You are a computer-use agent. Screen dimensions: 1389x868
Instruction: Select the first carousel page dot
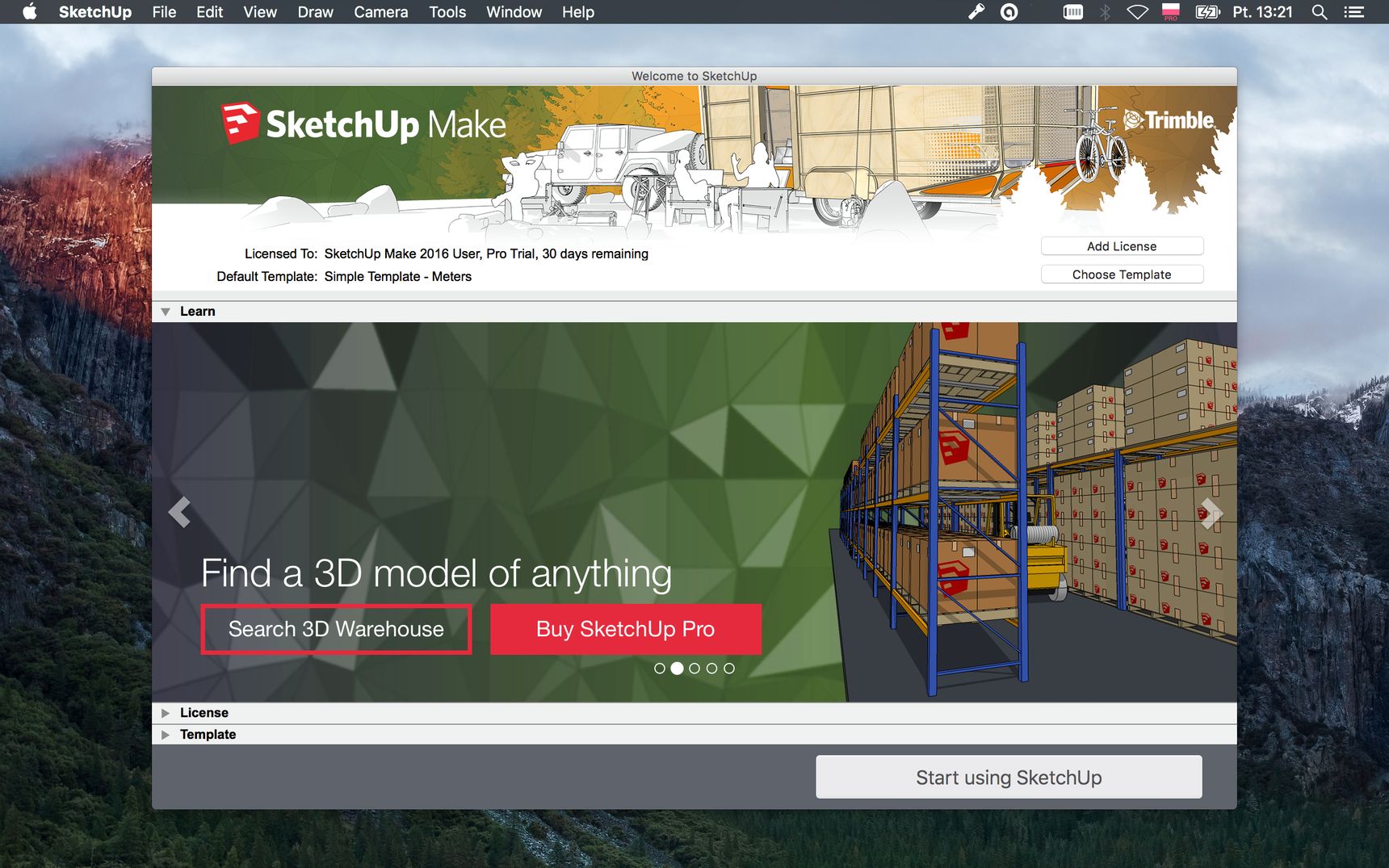point(660,669)
